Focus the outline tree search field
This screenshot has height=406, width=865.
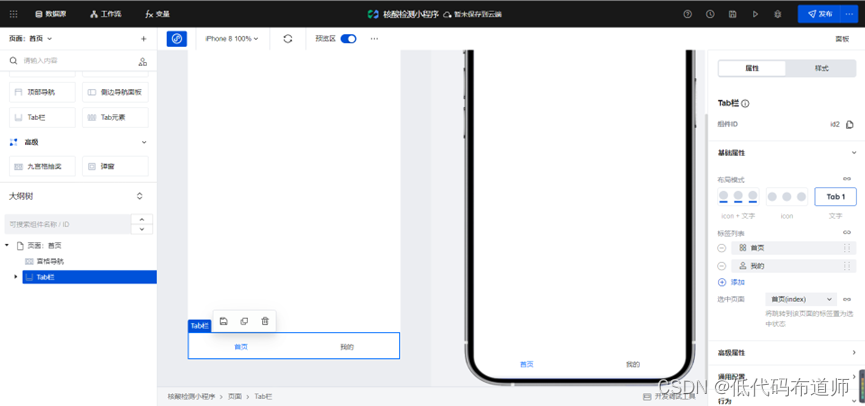click(67, 225)
